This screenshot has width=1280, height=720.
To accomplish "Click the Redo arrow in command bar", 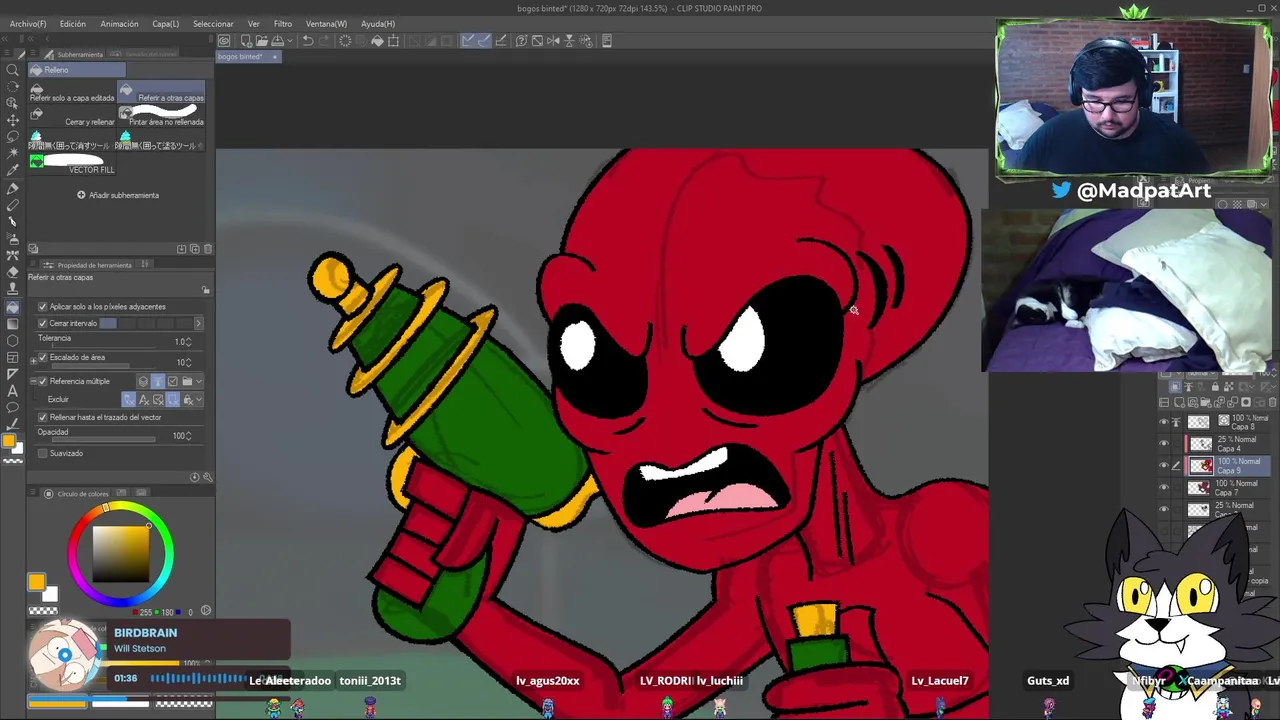I will [325, 41].
